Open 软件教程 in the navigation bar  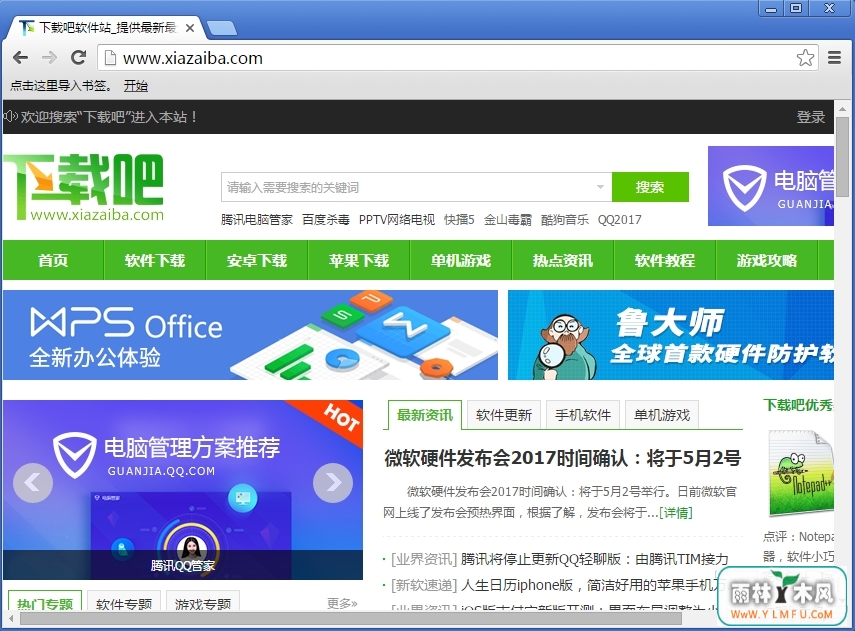click(665, 260)
